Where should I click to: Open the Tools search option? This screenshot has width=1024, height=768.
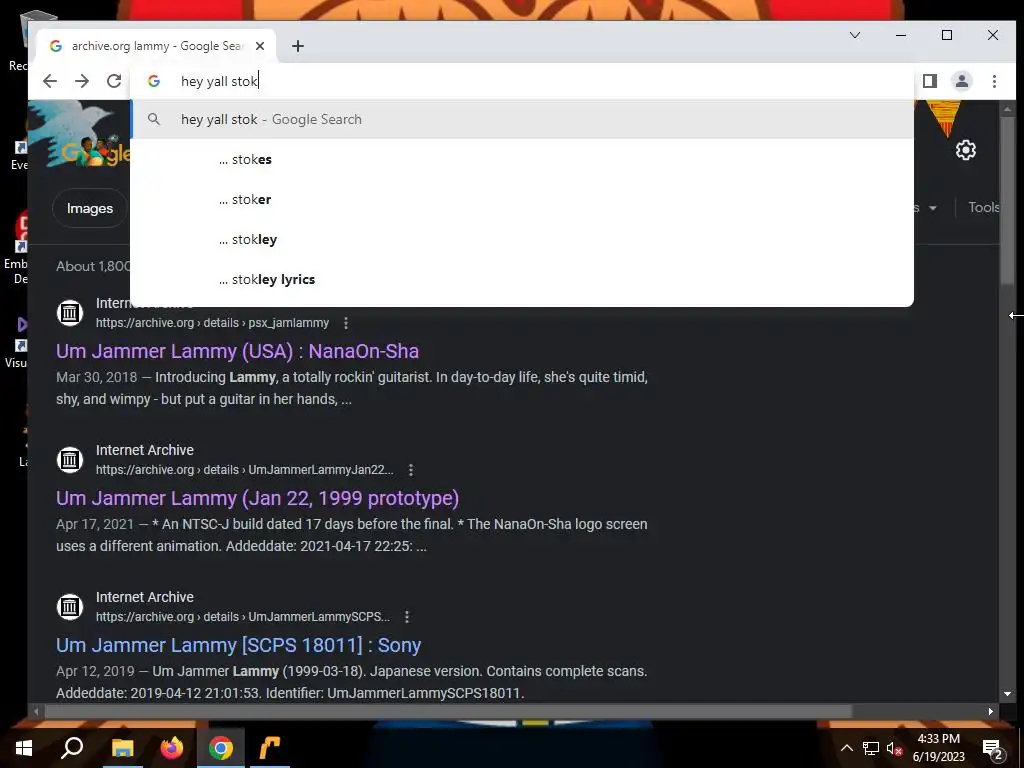984,207
